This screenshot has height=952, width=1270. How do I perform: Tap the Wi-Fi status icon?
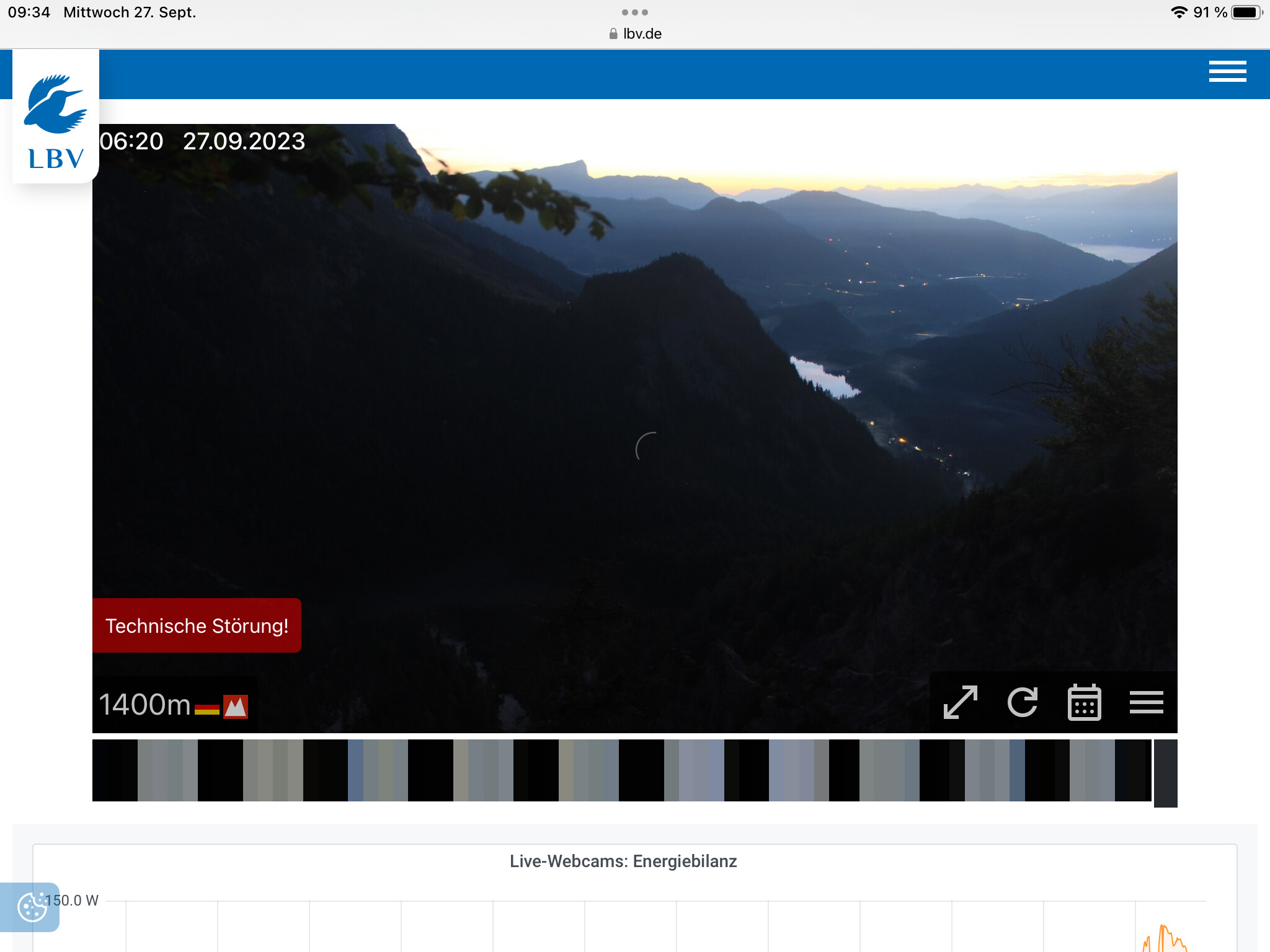(x=1178, y=12)
